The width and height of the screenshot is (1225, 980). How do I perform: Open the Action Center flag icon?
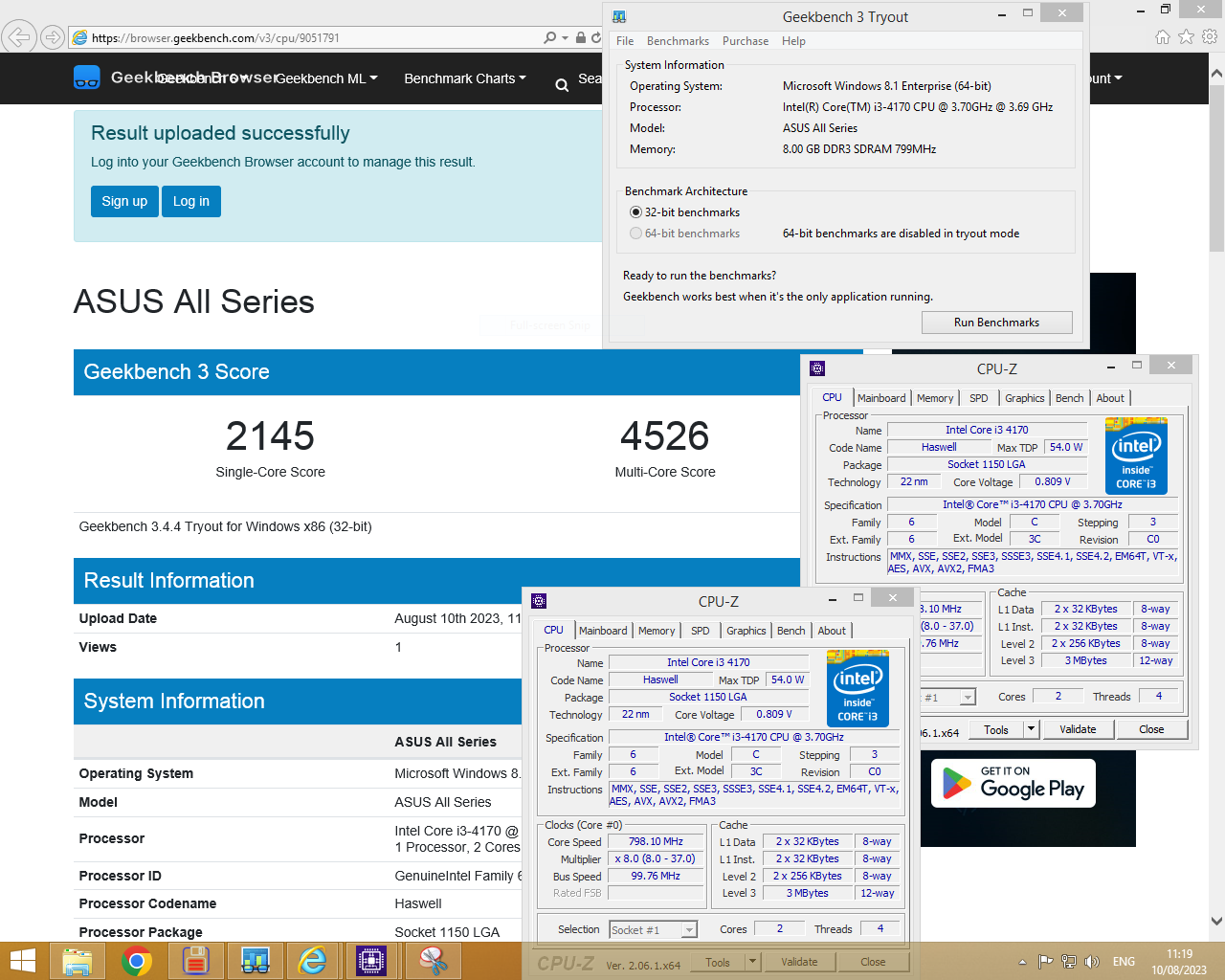[1045, 962]
